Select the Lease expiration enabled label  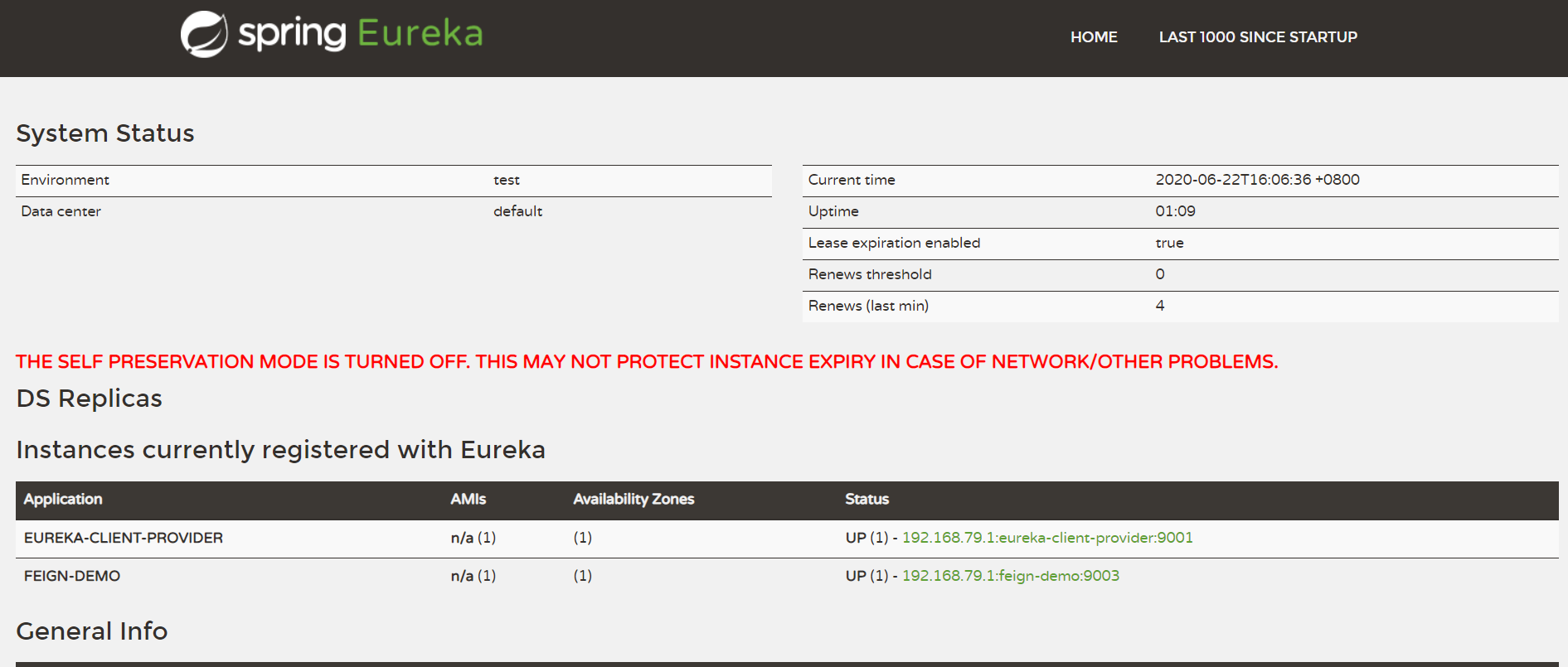click(895, 243)
